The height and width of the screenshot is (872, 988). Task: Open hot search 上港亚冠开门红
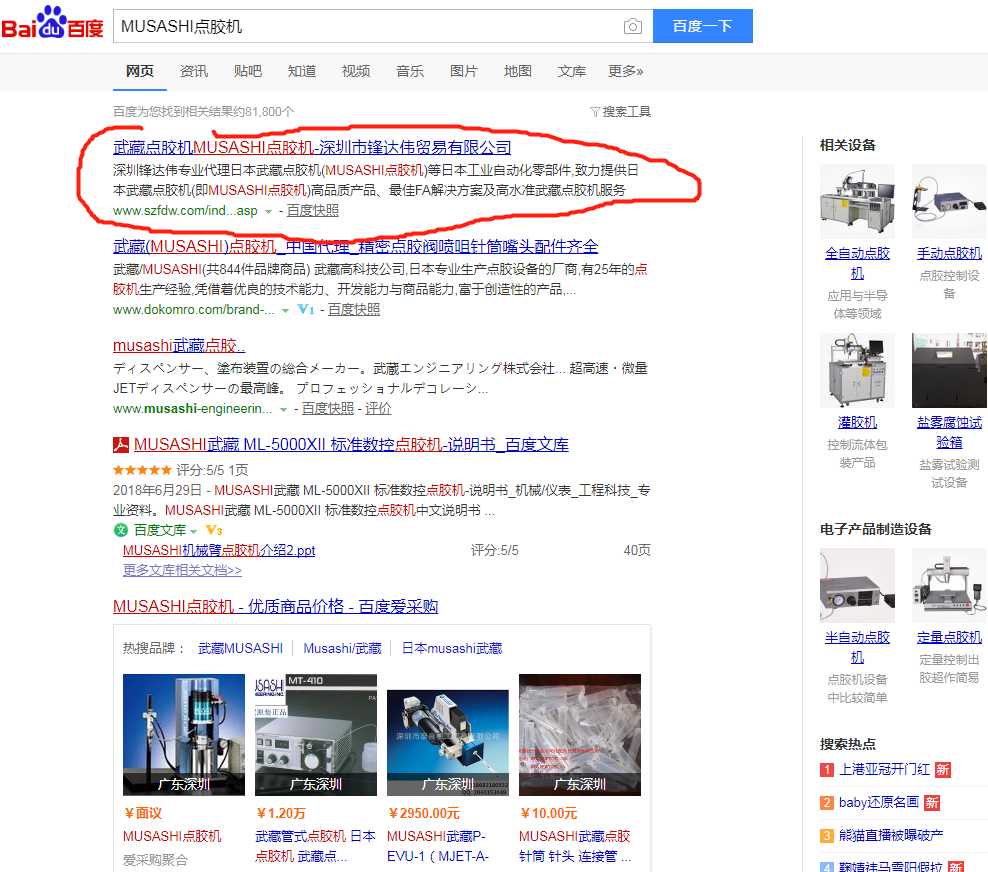[x=885, y=769]
